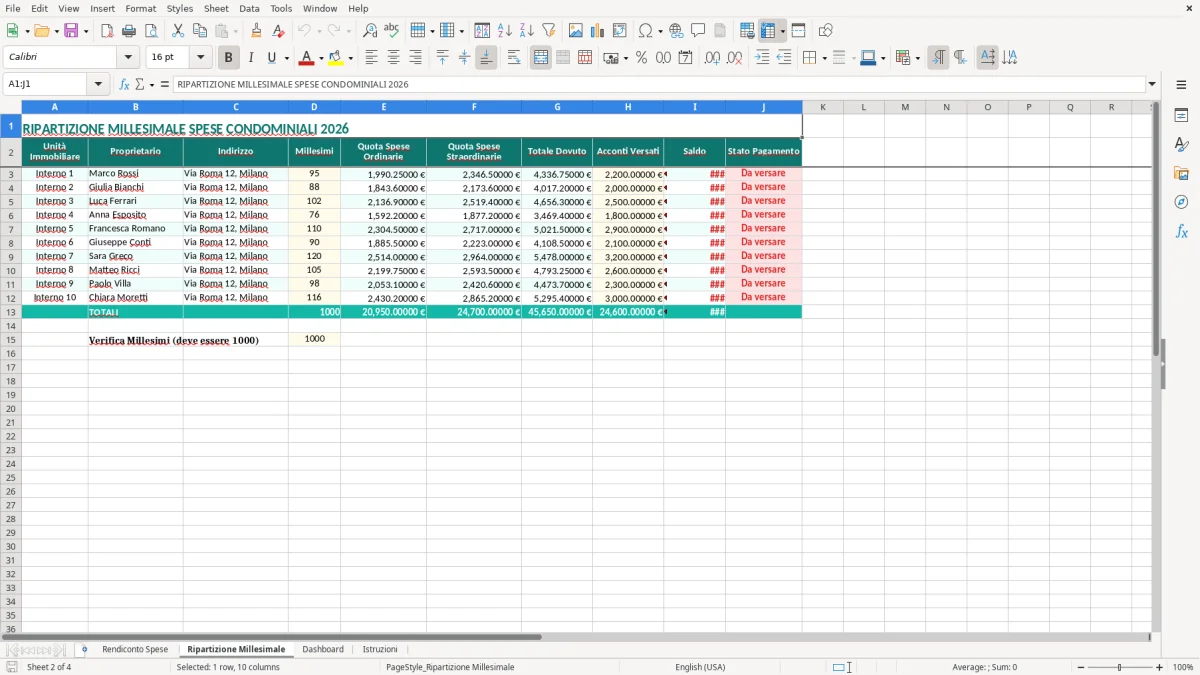
Task: Toggle Align Right
Action: coord(415,57)
